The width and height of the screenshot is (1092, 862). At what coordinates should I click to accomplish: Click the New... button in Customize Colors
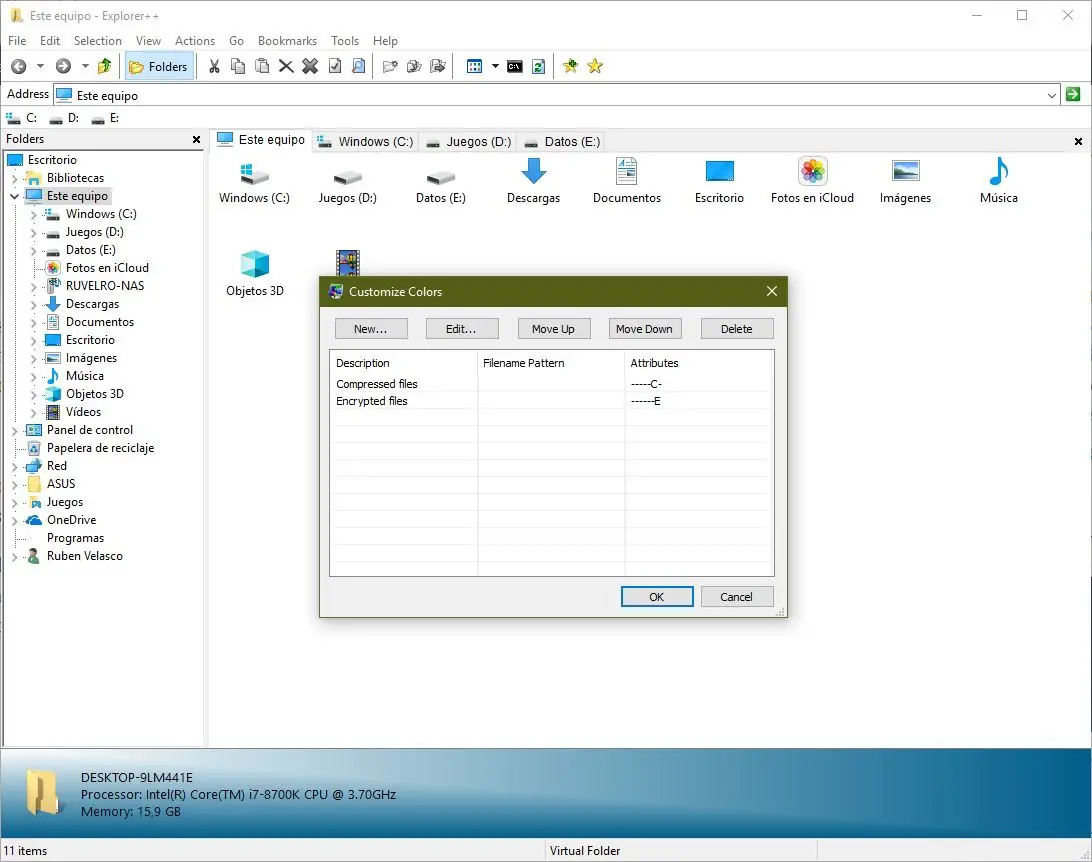(x=371, y=329)
